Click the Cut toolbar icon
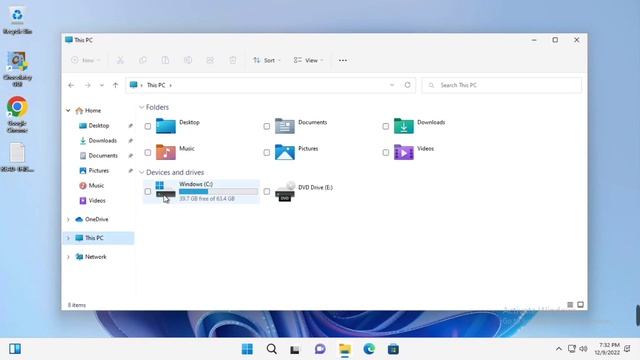The height and width of the screenshot is (360, 640). point(120,60)
